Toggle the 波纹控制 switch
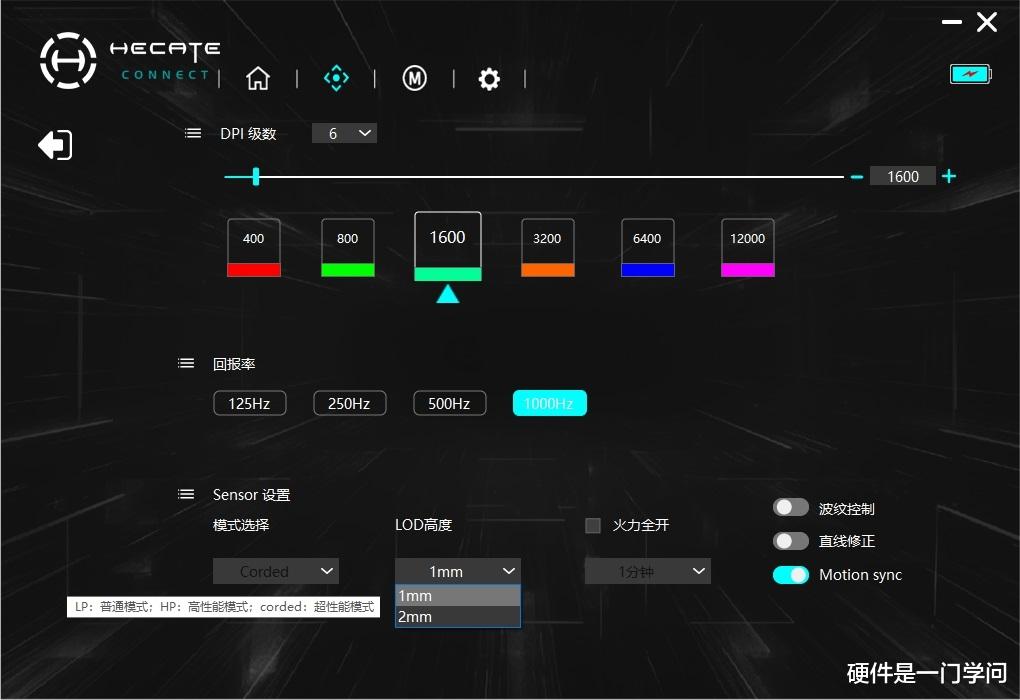 (790, 507)
